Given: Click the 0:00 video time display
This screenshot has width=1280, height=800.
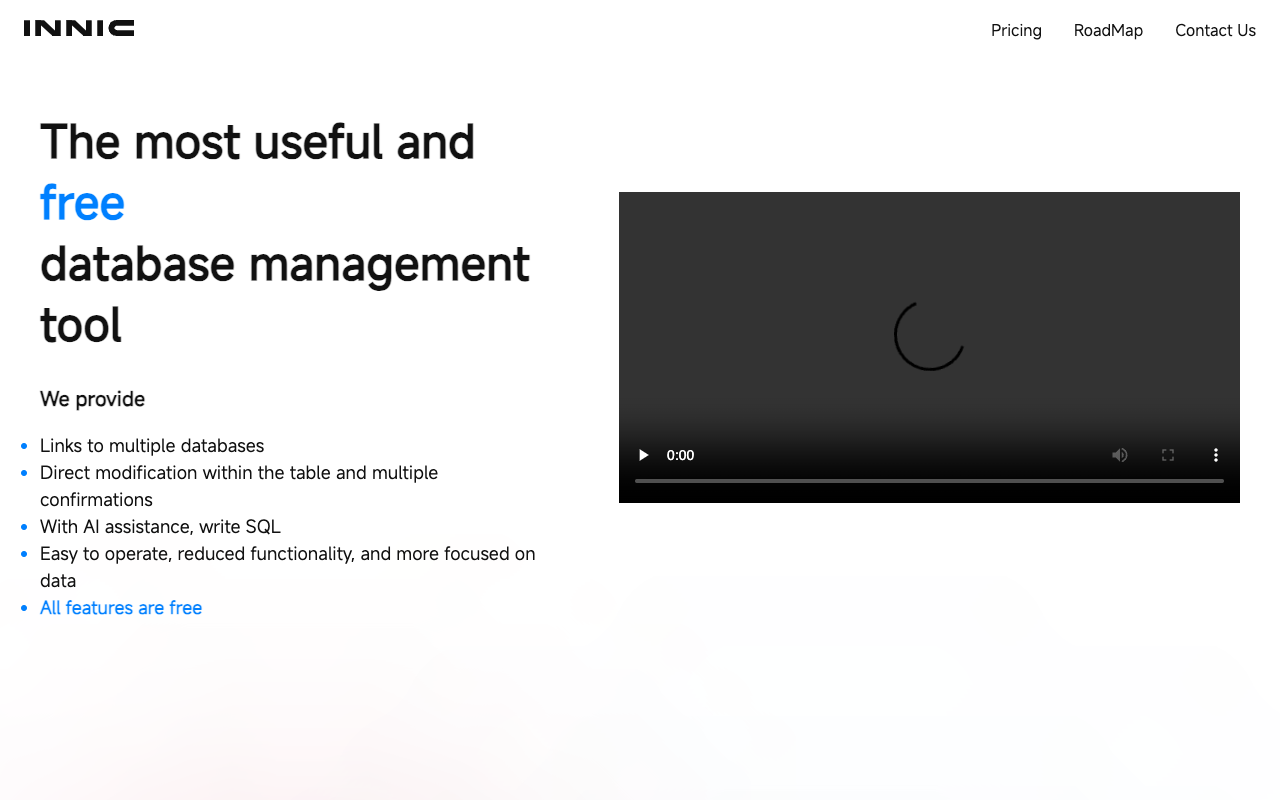Looking at the screenshot, I should click(680, 455).
